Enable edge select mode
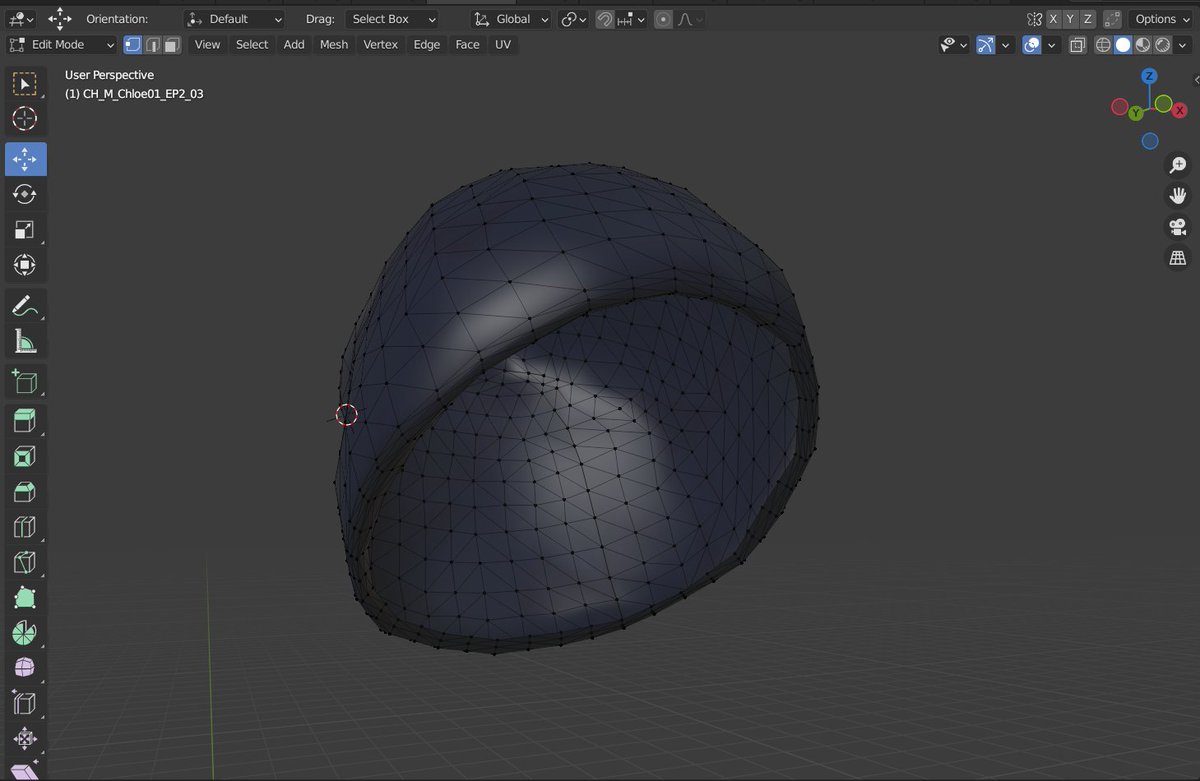 (x=153, y=44)
